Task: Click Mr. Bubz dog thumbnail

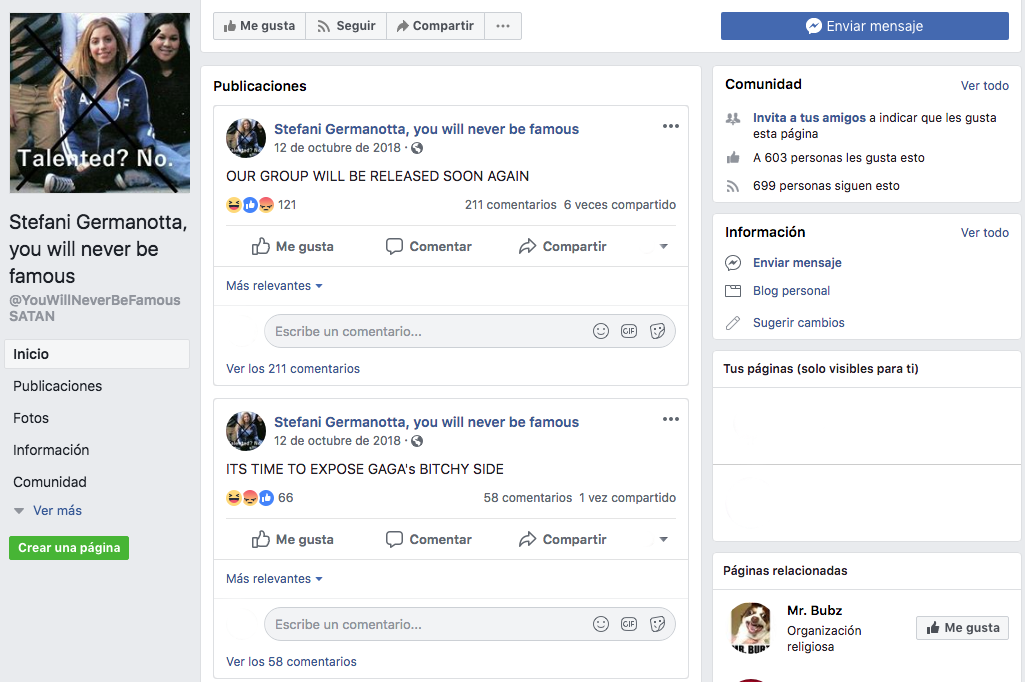Action: [x=750, y=628]
